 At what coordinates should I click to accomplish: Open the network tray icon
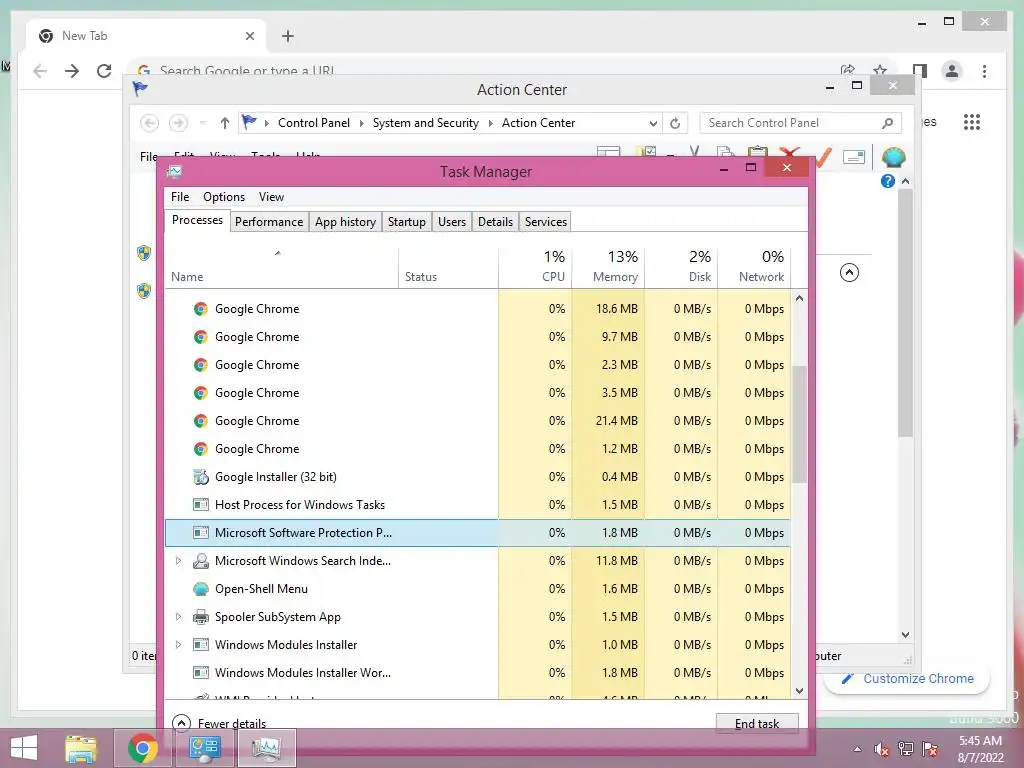906,749
